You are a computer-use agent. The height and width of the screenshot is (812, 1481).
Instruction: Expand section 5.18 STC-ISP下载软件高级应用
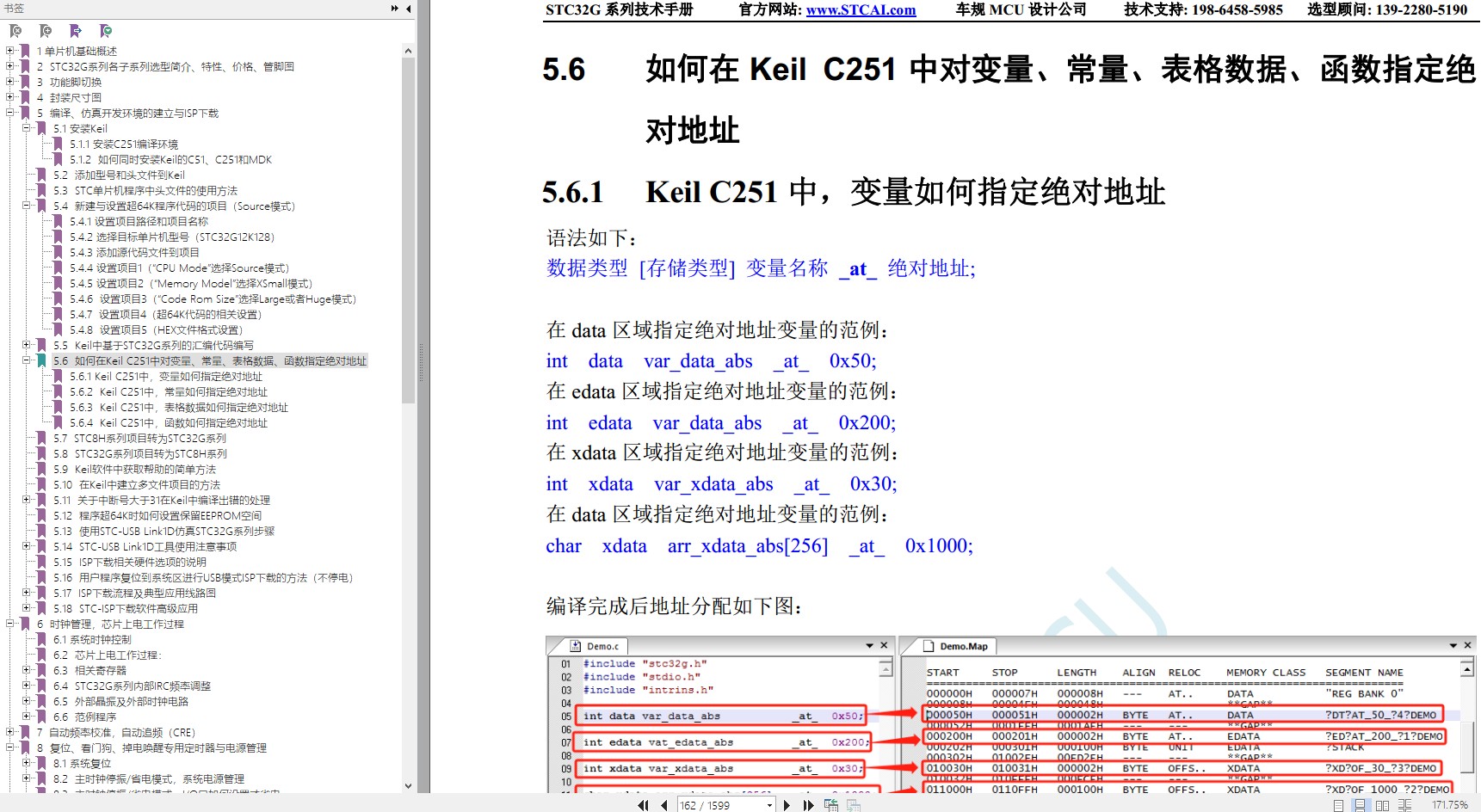(27, 608)
